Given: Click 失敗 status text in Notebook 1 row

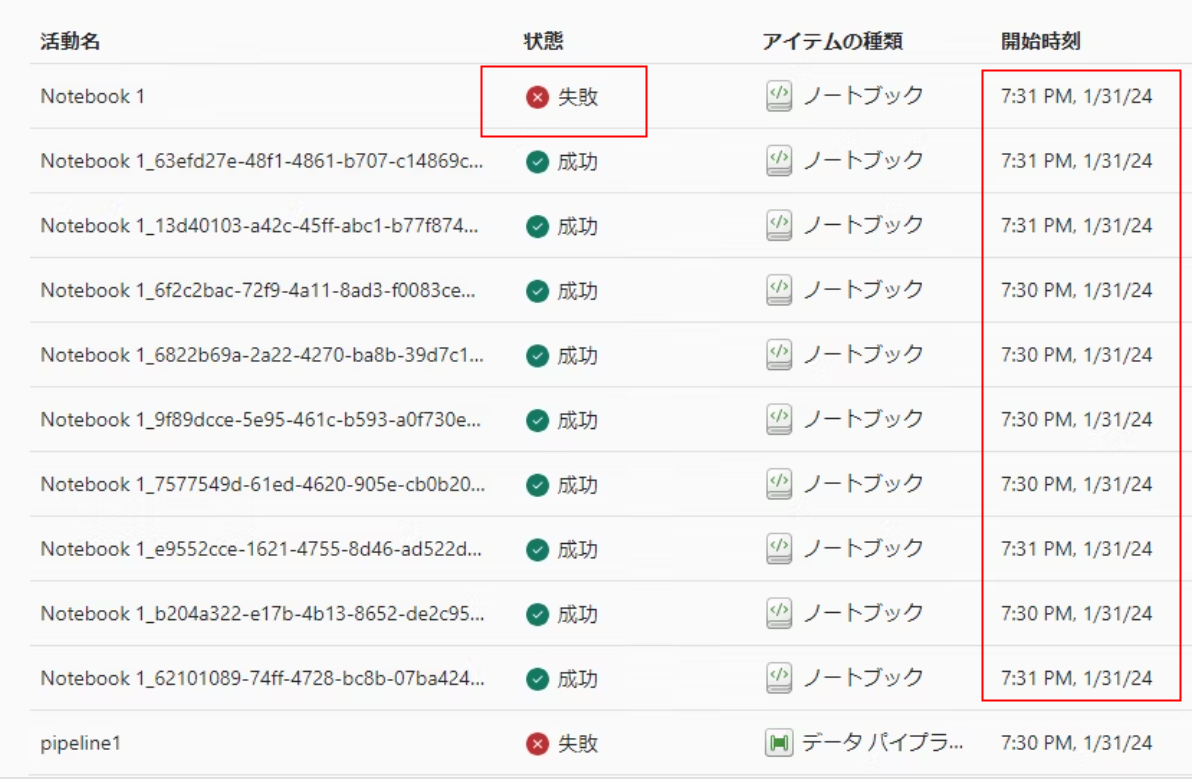Looking at the screenshot, I should pyautogui.click(x=578, y=97).
